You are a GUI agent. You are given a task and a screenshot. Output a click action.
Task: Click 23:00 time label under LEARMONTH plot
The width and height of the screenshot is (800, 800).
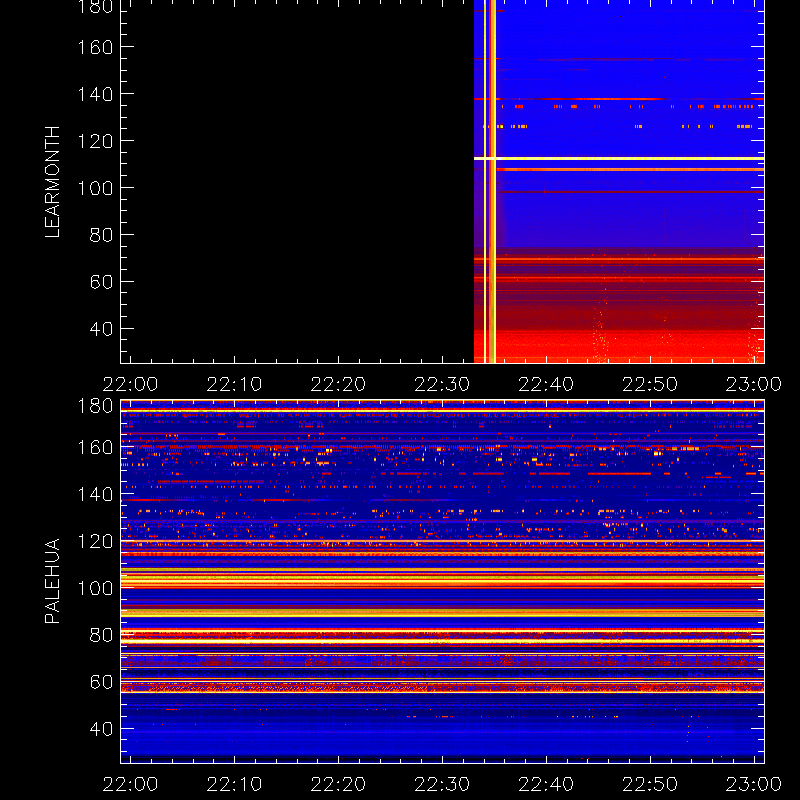tap(754, 384)
